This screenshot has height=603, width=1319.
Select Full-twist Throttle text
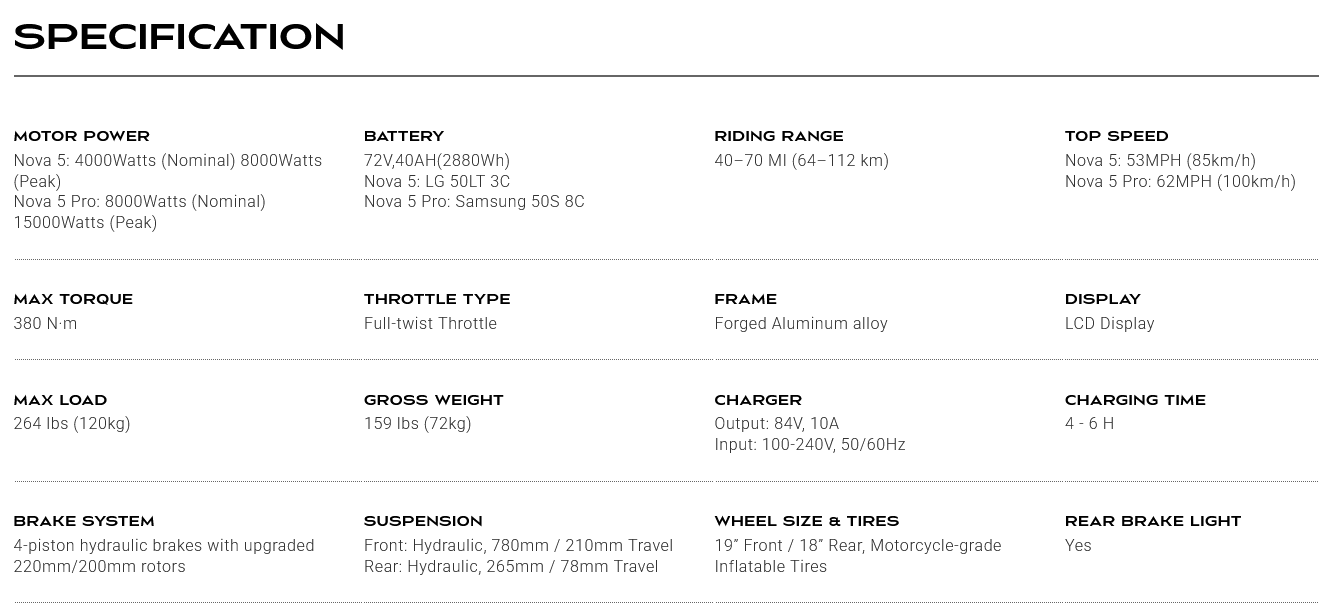pyautogui.click(x=430, y=323)
